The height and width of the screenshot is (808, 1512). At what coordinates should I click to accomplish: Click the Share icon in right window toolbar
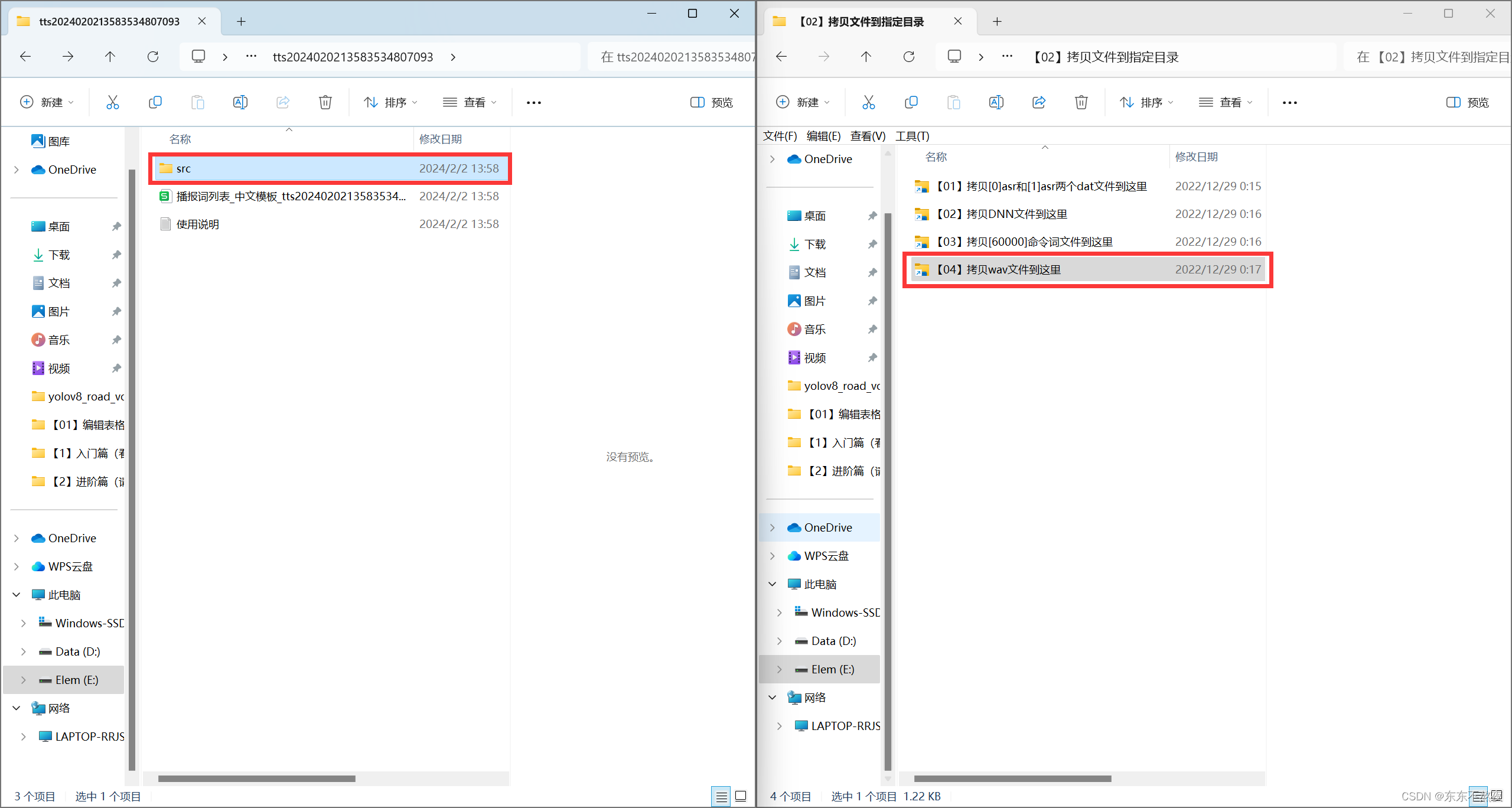point(1038,102)
